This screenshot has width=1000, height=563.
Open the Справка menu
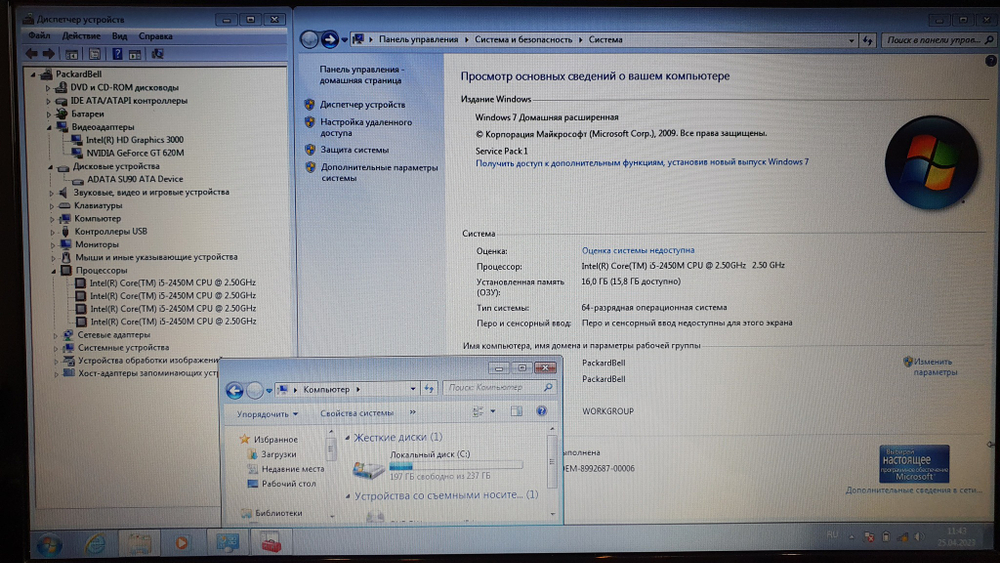[x=156, y=36]
